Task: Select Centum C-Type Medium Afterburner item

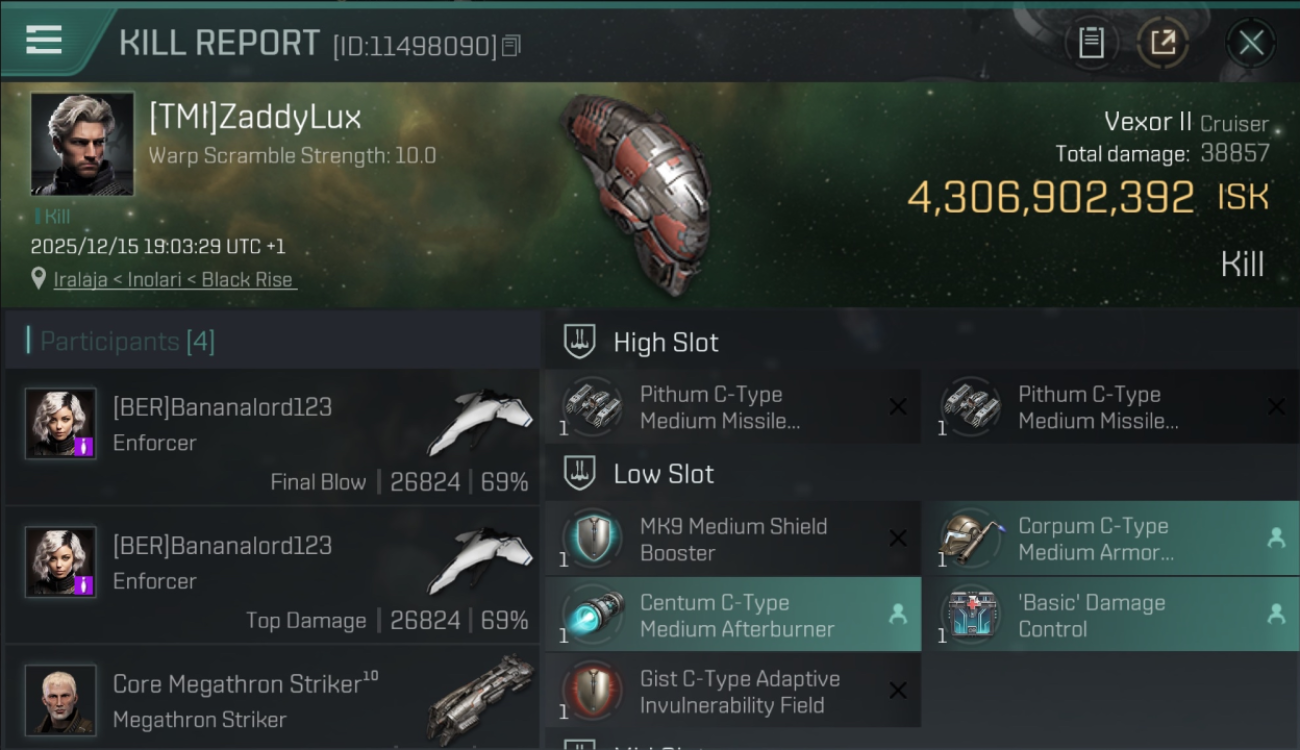Action: pos(733,615)
